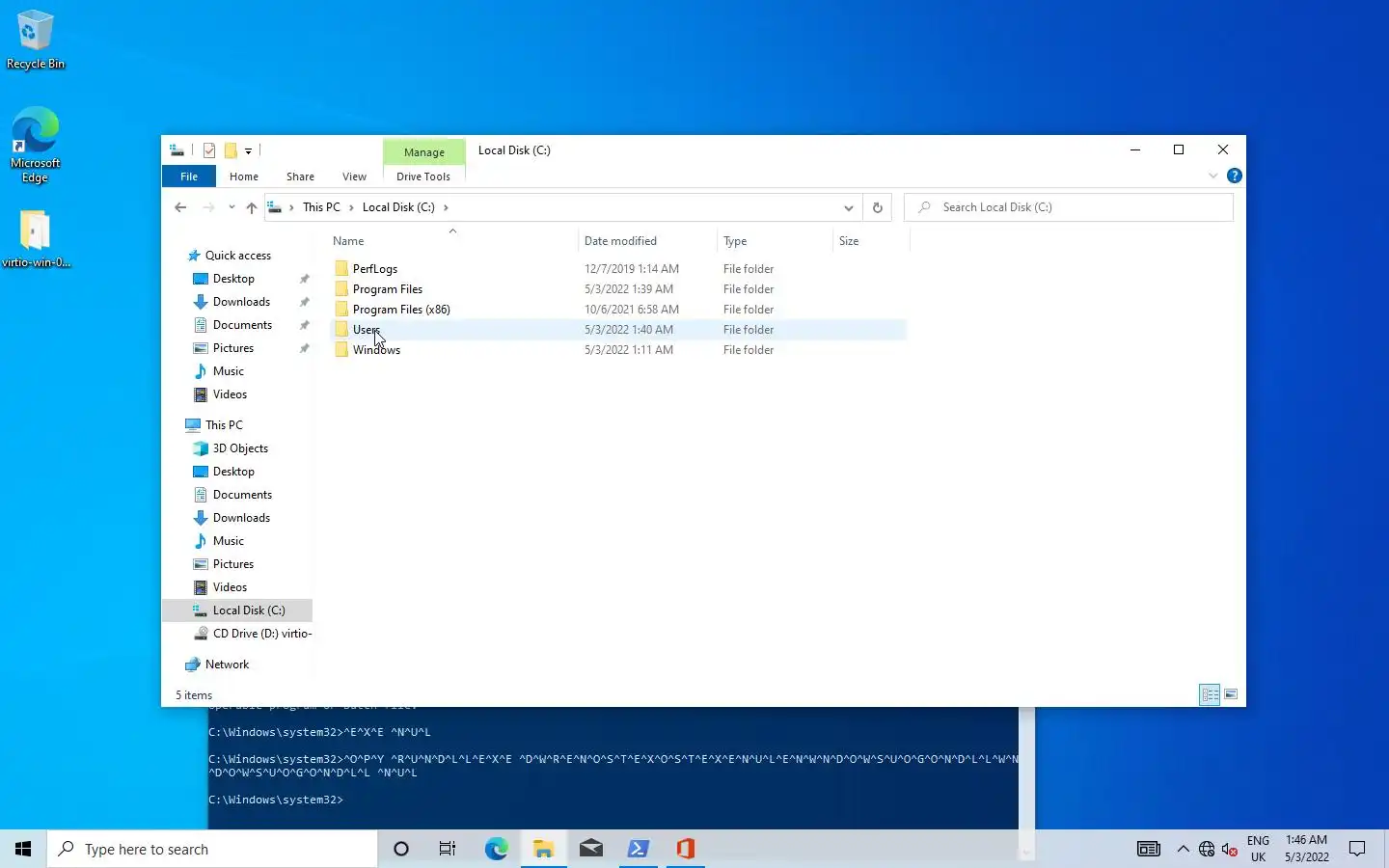Click Local Disk (C:) in address breadcrumb
This screenshot has width=1389, height=868.
click(x=398, y=207)
